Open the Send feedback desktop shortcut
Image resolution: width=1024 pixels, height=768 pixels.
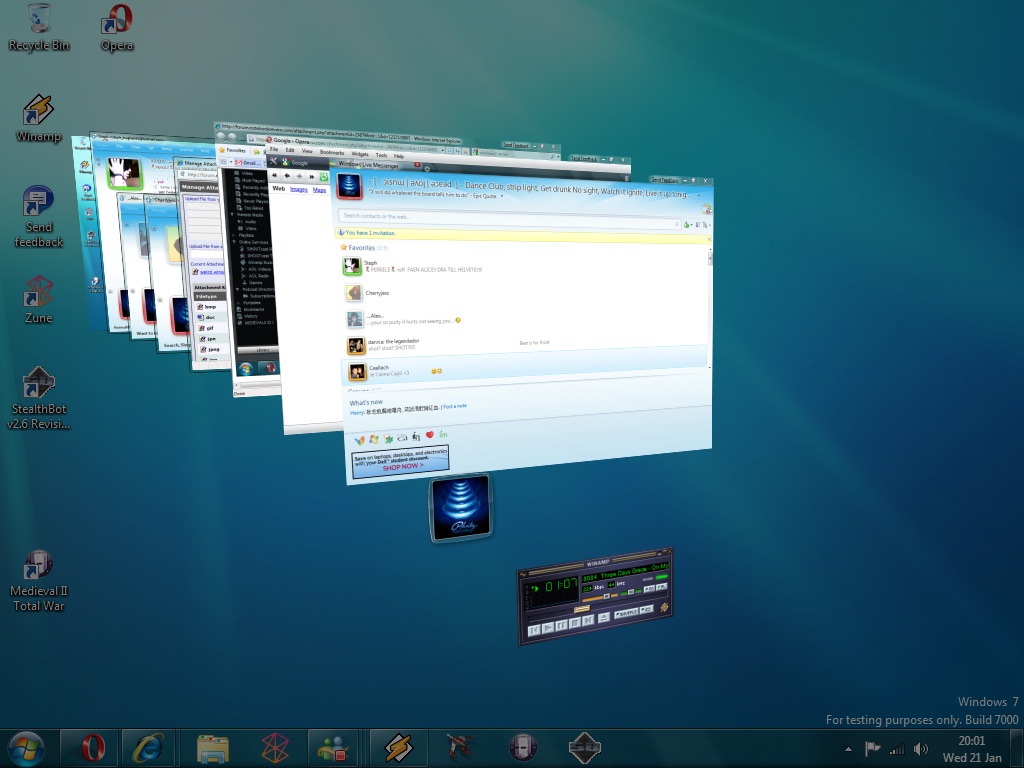[39, 217]
